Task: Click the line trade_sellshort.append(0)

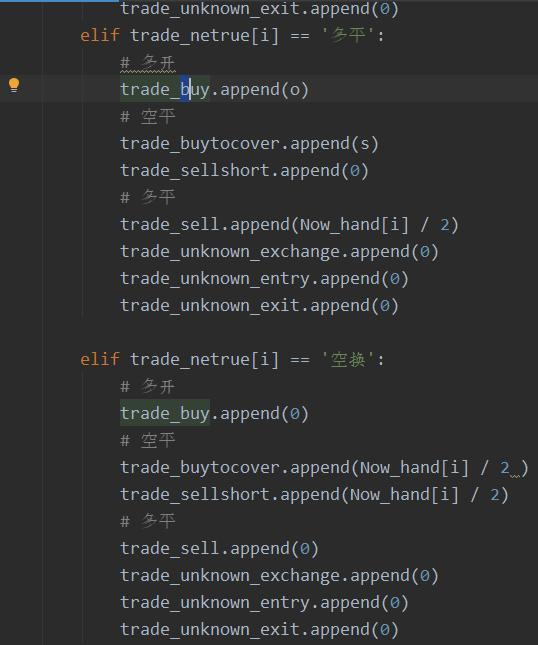Action: 244,171
